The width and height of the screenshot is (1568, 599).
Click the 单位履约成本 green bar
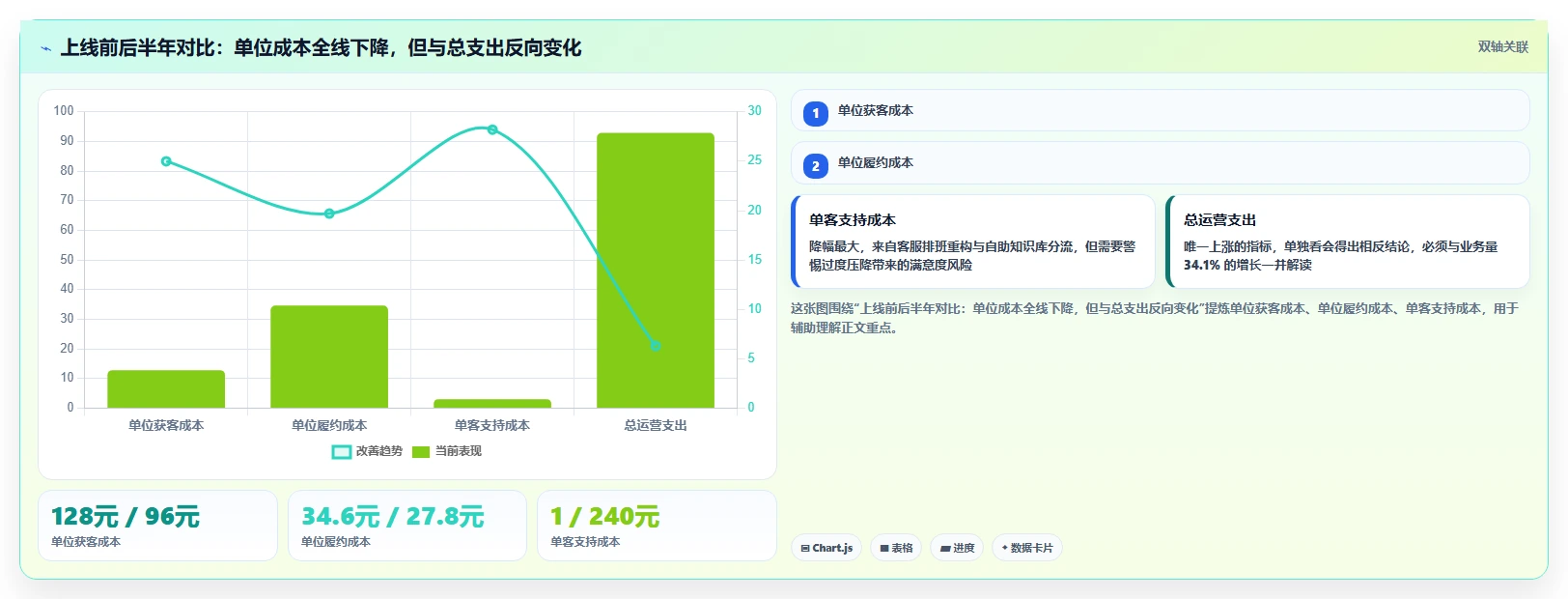click(329, 357)
